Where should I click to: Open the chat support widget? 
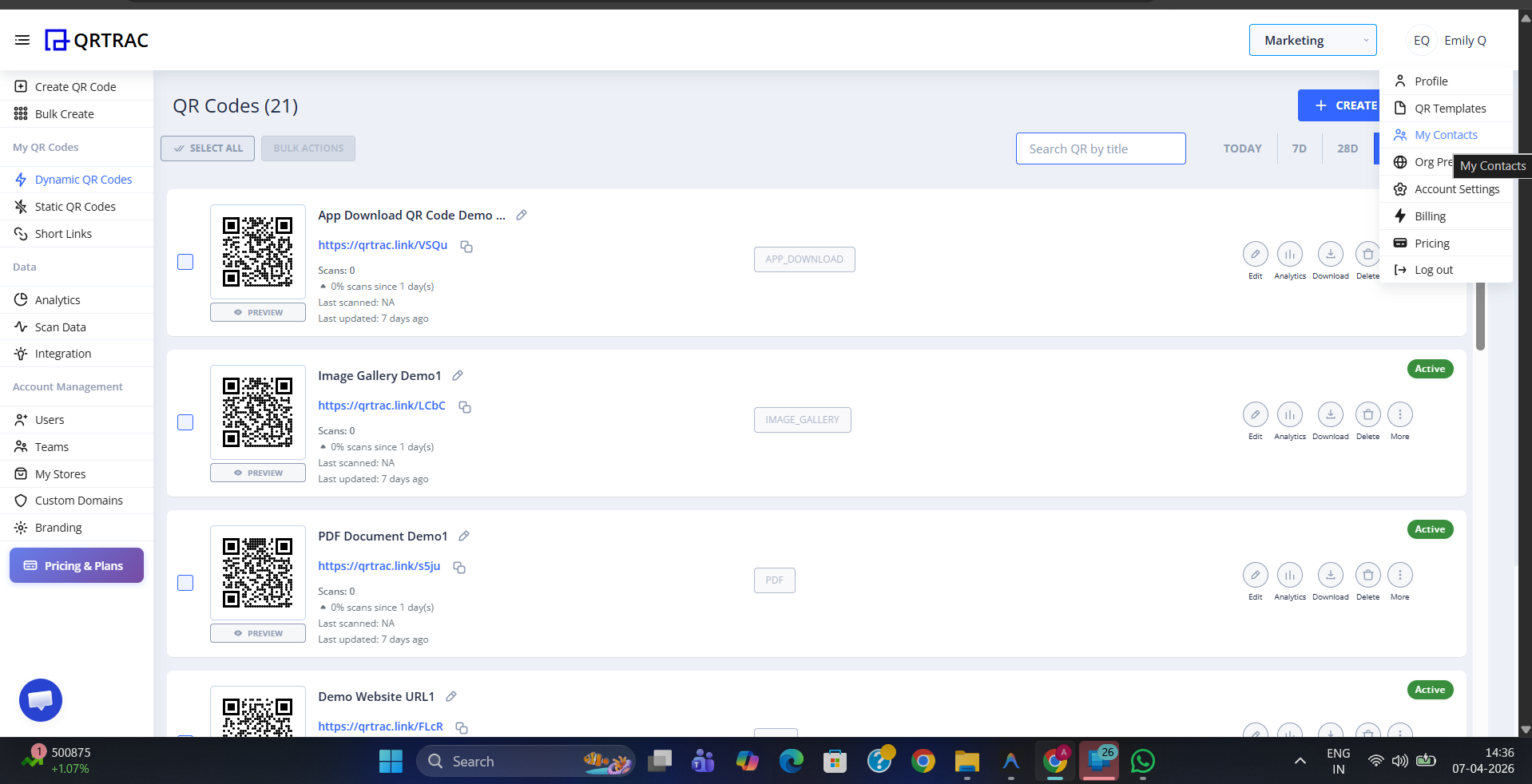coord(40,700)
